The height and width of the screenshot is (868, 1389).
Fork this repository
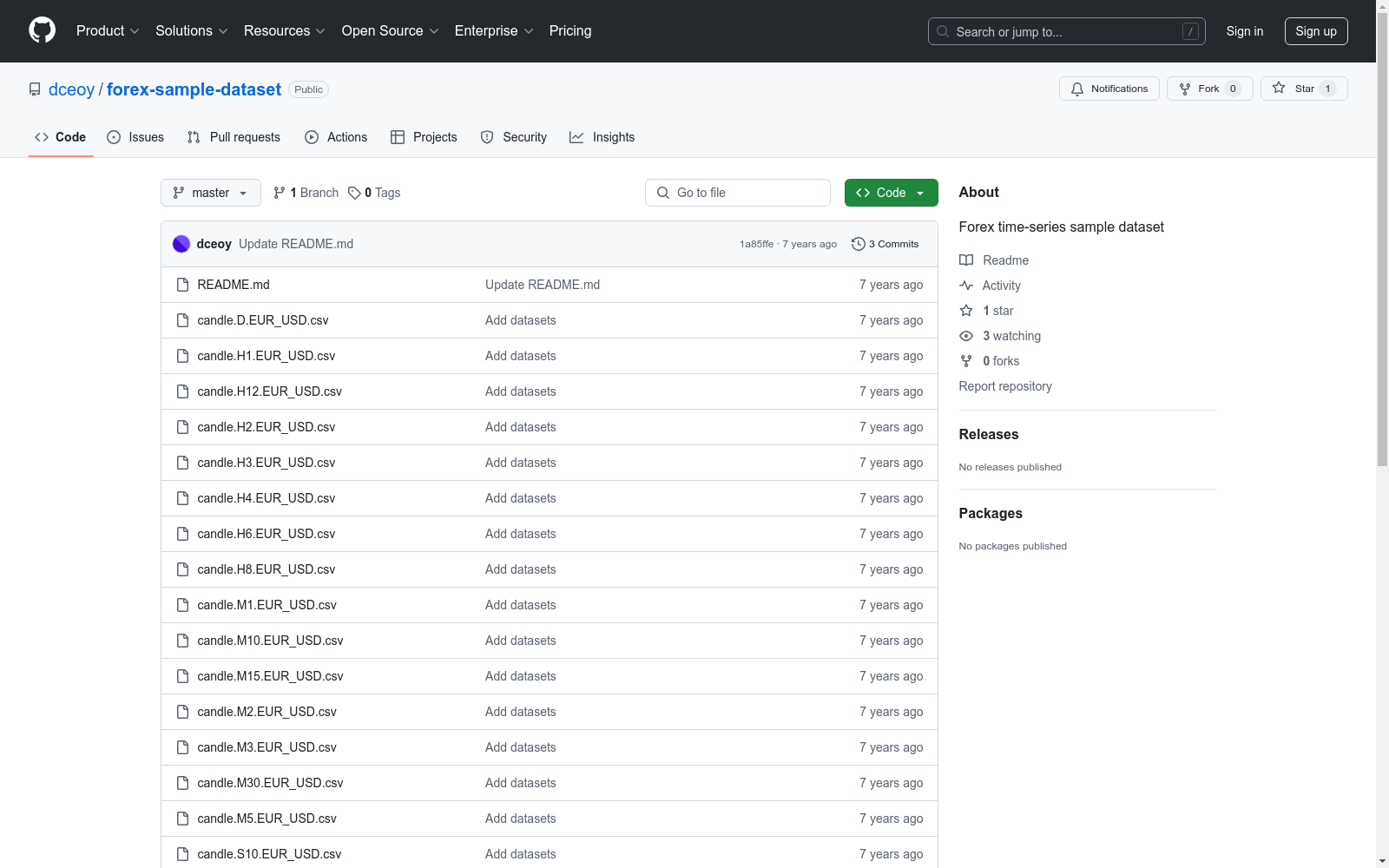pyautogui.click(x=1210, y=89)
